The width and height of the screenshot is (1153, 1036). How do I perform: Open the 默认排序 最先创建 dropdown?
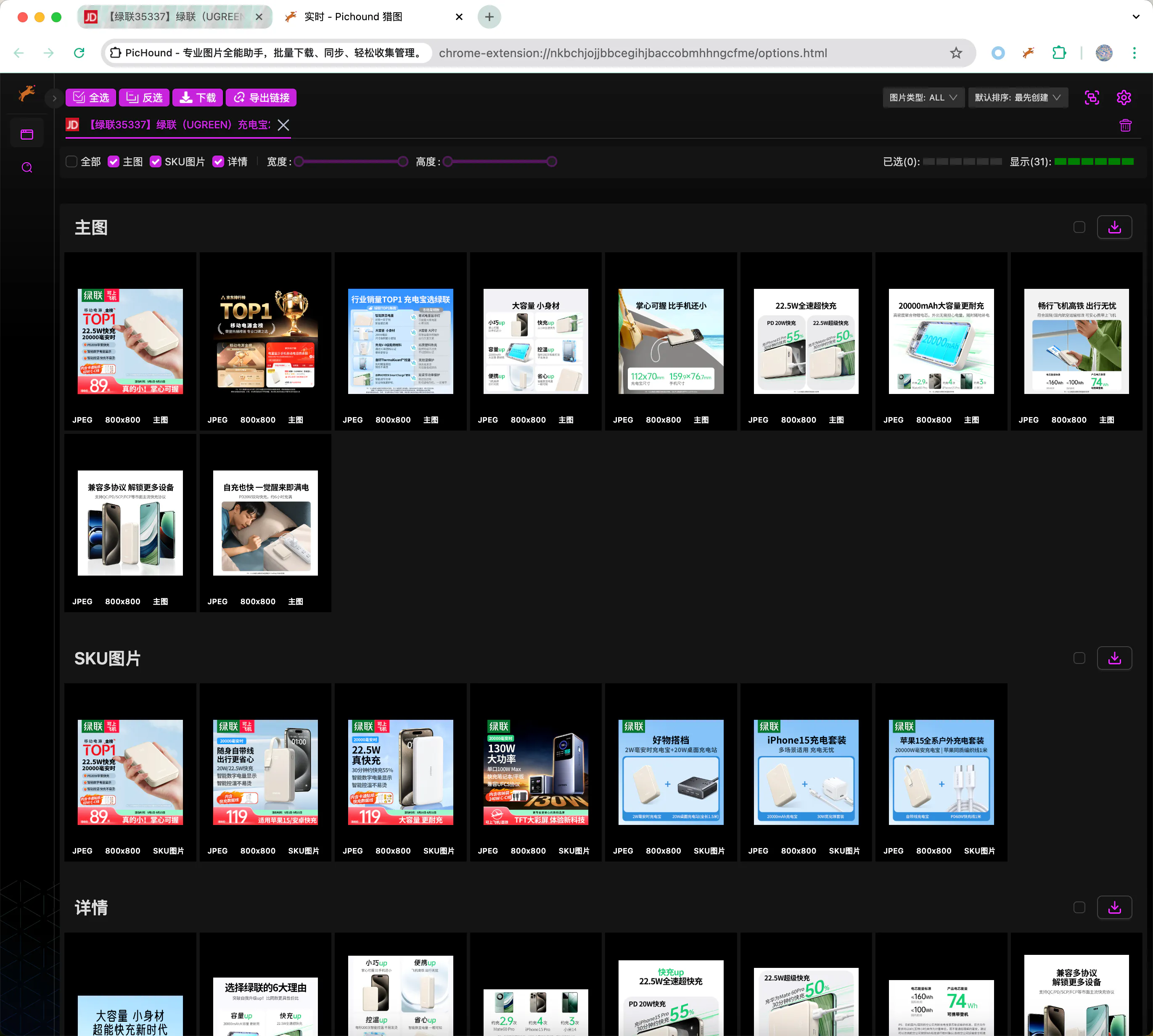point(1017,98)
